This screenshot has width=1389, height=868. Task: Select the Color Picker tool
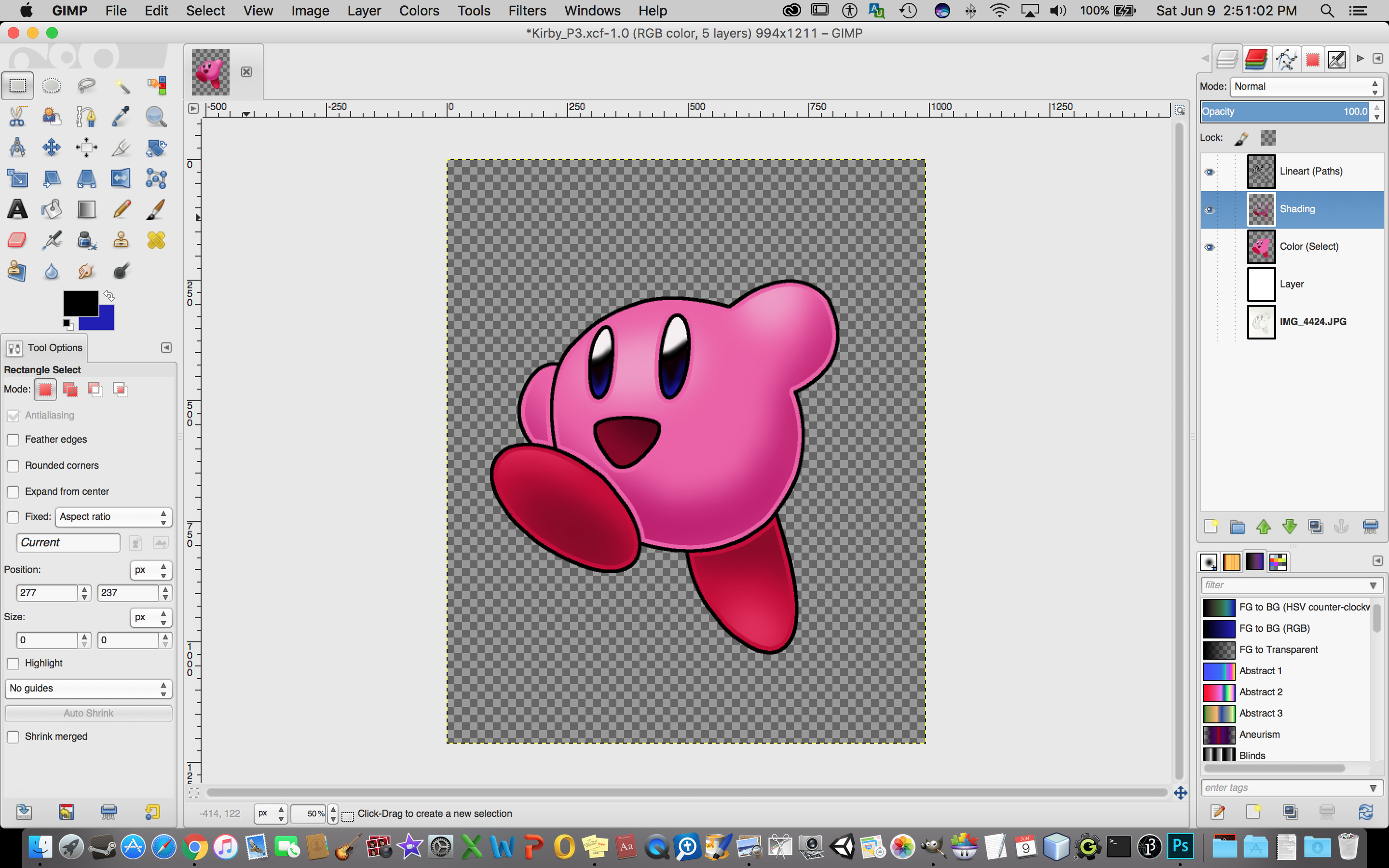[x=121, y=117]
